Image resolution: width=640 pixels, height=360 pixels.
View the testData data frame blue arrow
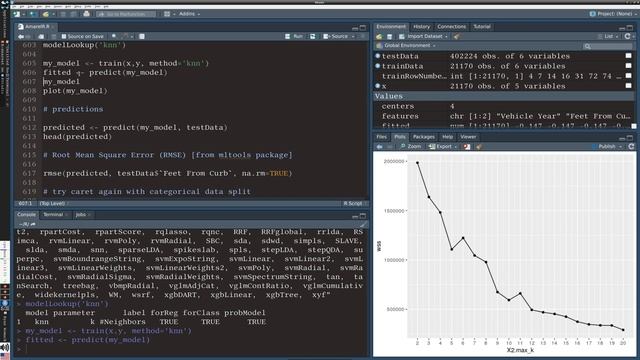coord(378,56)
